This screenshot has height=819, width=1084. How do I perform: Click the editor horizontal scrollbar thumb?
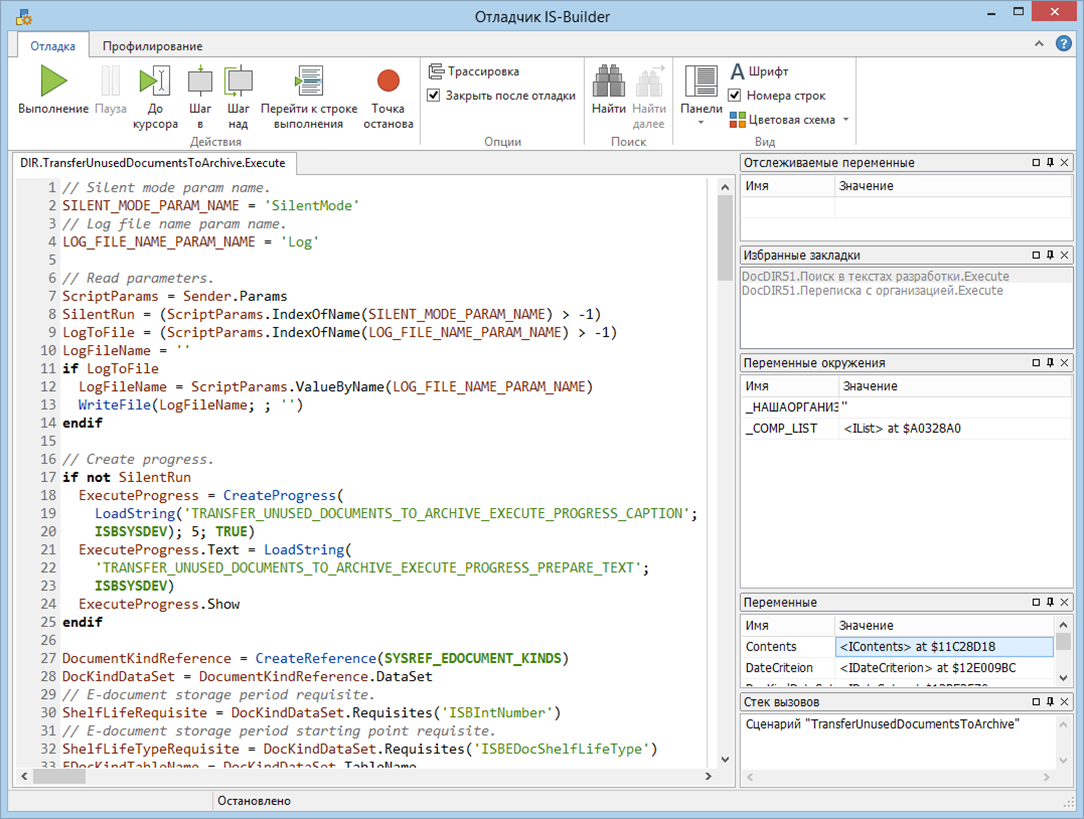pyautogui.click(x=59, y=776)
